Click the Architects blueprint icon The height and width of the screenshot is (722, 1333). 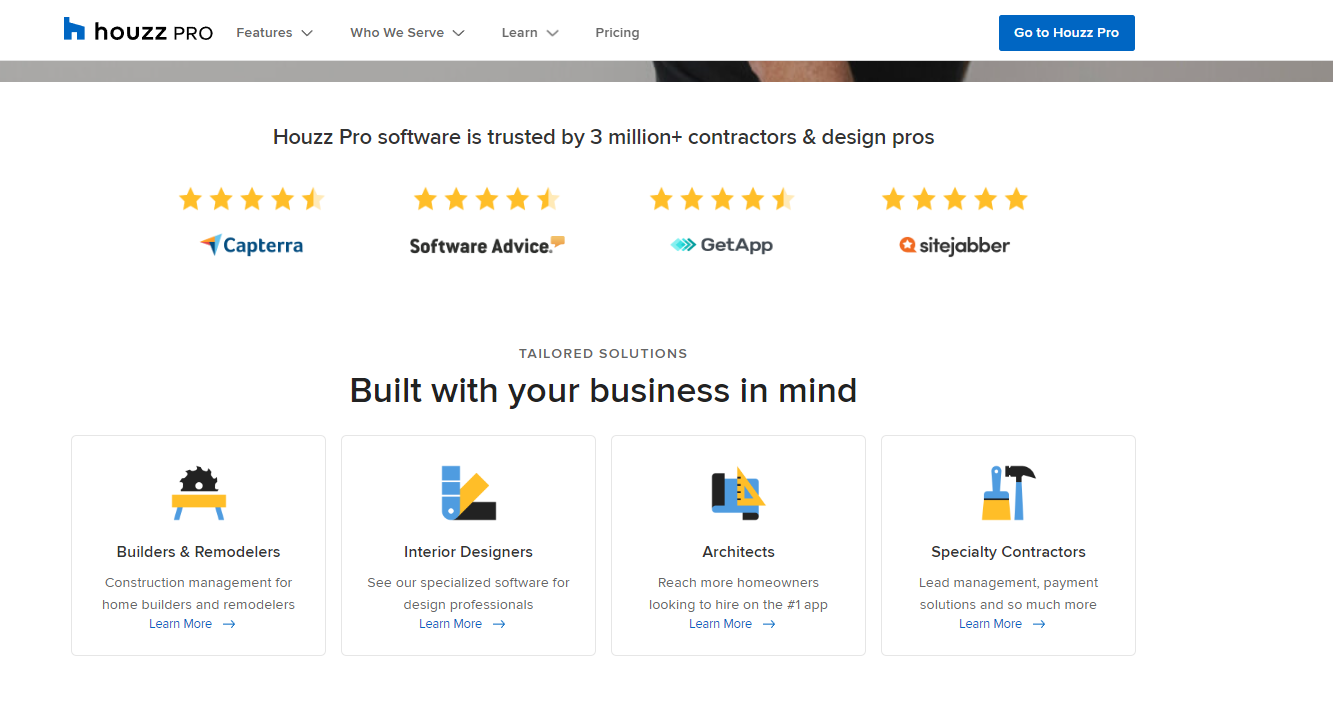[738, 493]
